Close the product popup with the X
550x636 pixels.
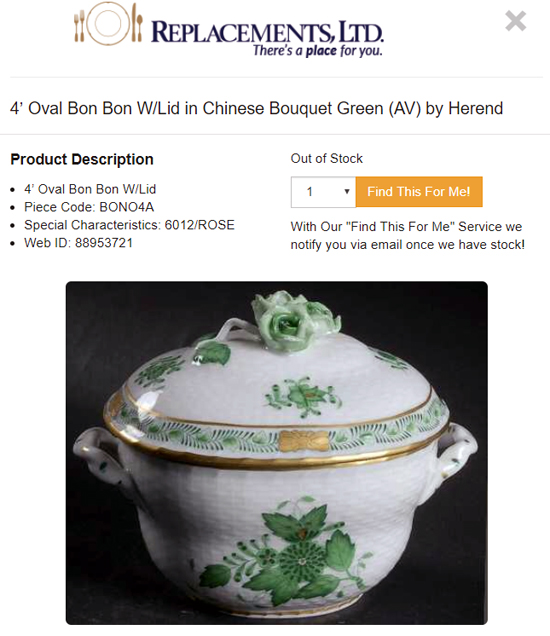[516, 21]
